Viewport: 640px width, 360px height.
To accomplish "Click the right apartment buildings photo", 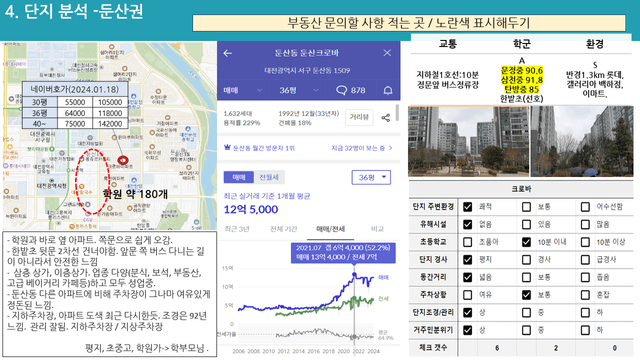I will [582, 141].
